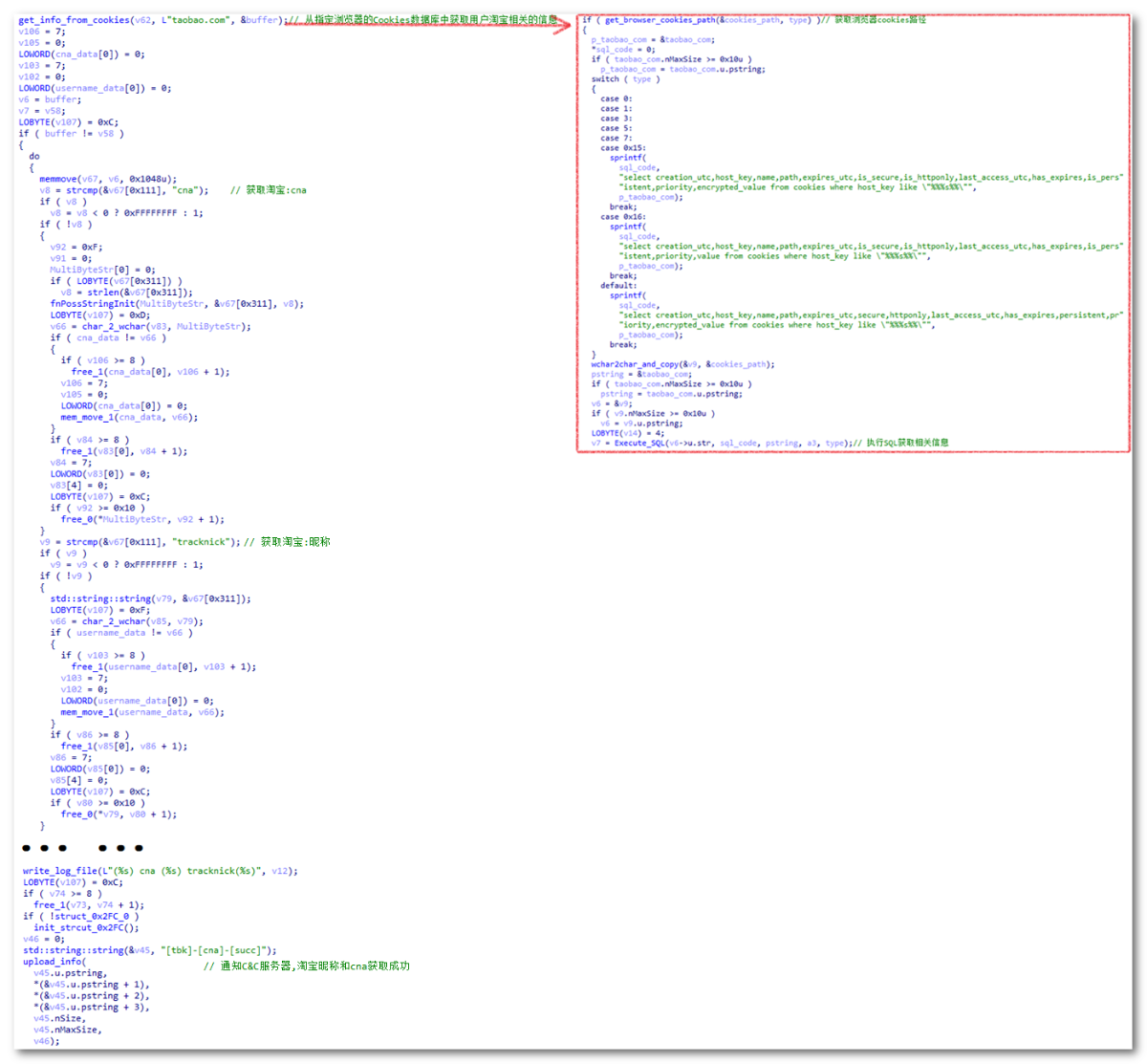1147x1064 pixels.
Task: Click the final argument 'v46);'
Action: point(47,1041)
